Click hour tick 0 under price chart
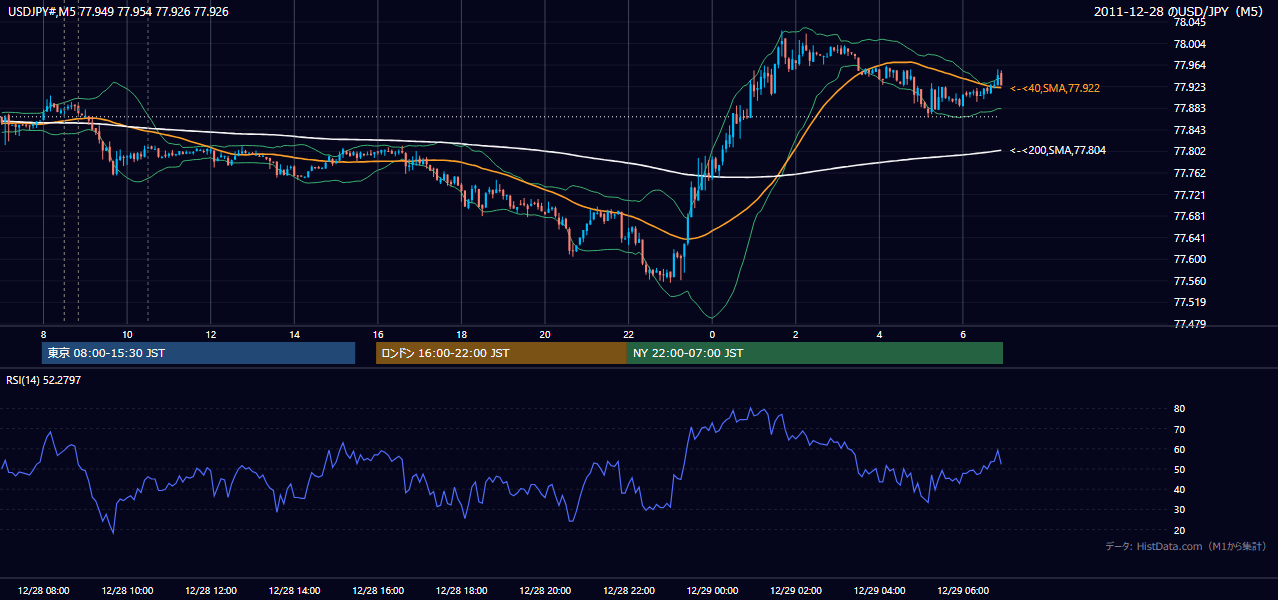This screenshot has height=600, width=1278. [712, 334]
